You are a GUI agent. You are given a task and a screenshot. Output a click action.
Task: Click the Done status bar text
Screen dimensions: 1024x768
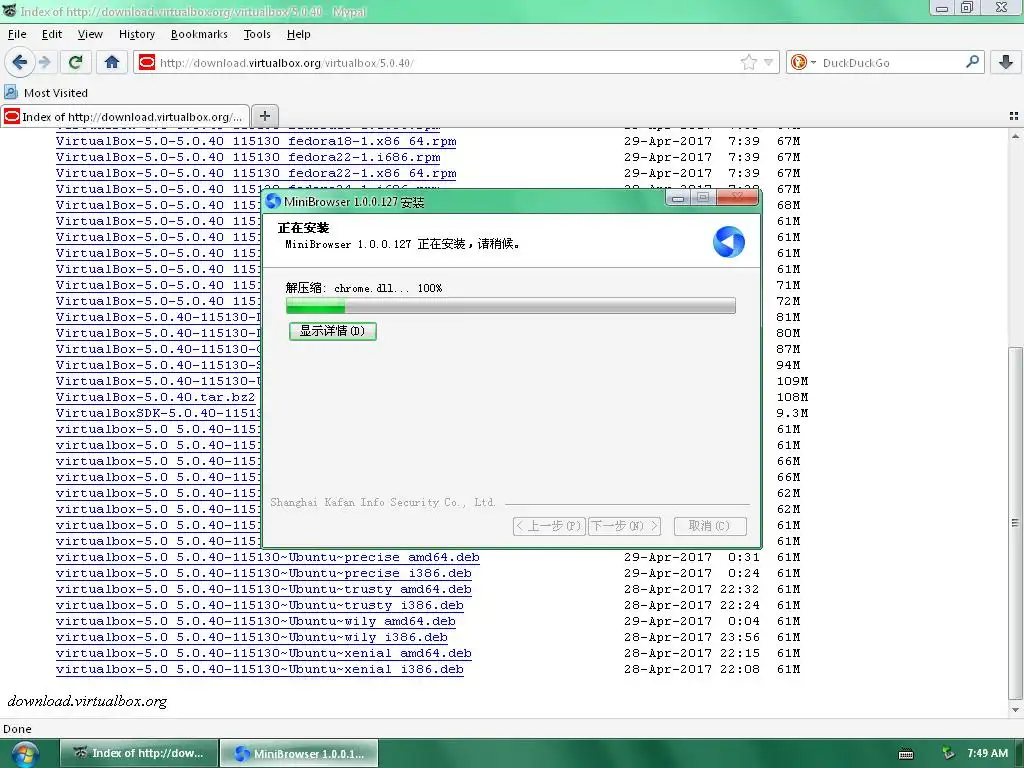[x=17, y=729]
